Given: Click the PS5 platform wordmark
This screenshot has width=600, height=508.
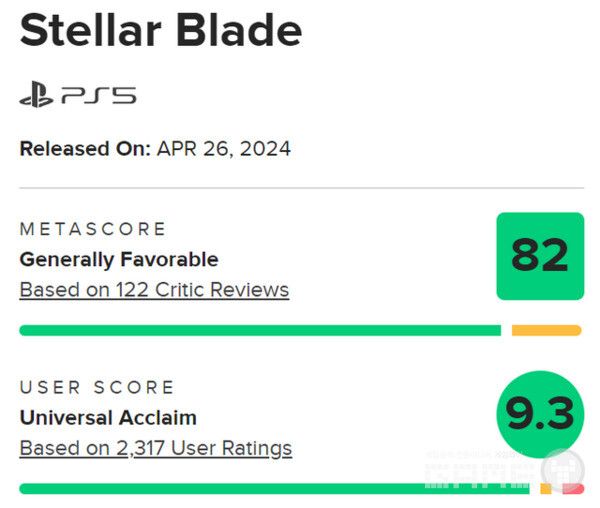Looking at the screenshot, I should [98, 96].
